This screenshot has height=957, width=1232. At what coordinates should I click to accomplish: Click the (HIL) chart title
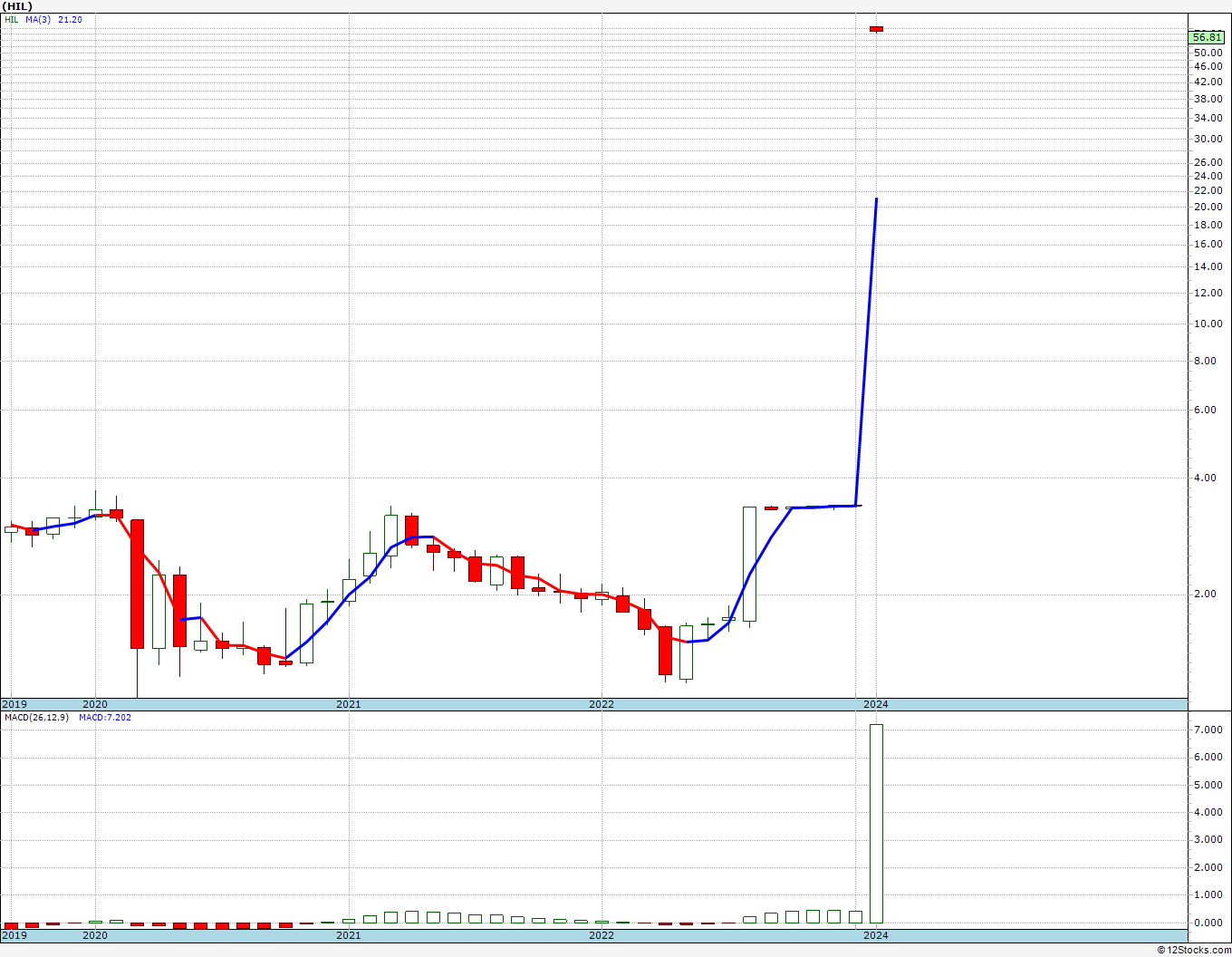[x=18, y=6]
